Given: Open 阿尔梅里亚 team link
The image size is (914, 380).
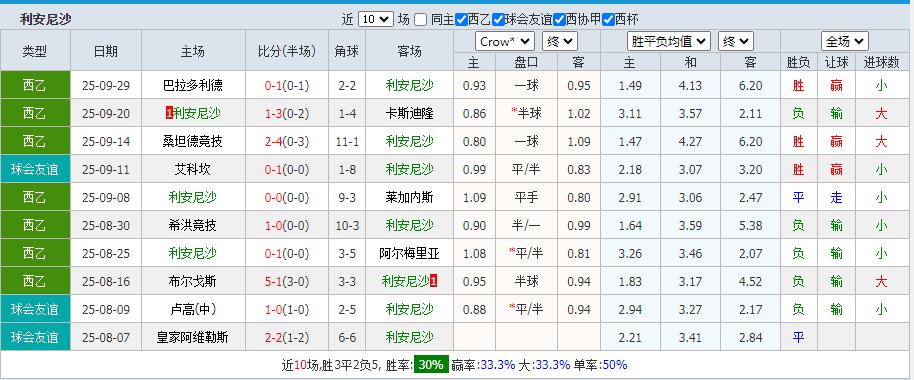Looking at the screenshot, I should (409, 254).
